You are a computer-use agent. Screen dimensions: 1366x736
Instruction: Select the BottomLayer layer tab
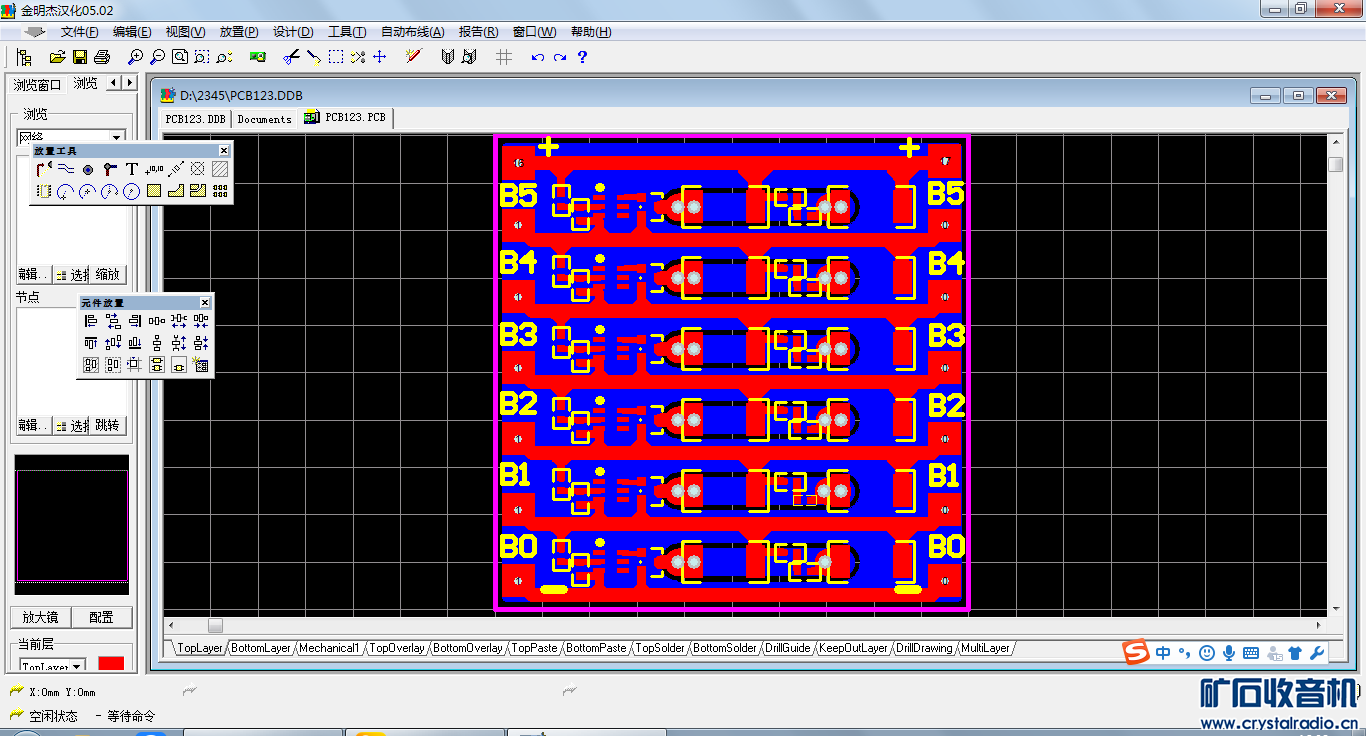click(261, 648)
